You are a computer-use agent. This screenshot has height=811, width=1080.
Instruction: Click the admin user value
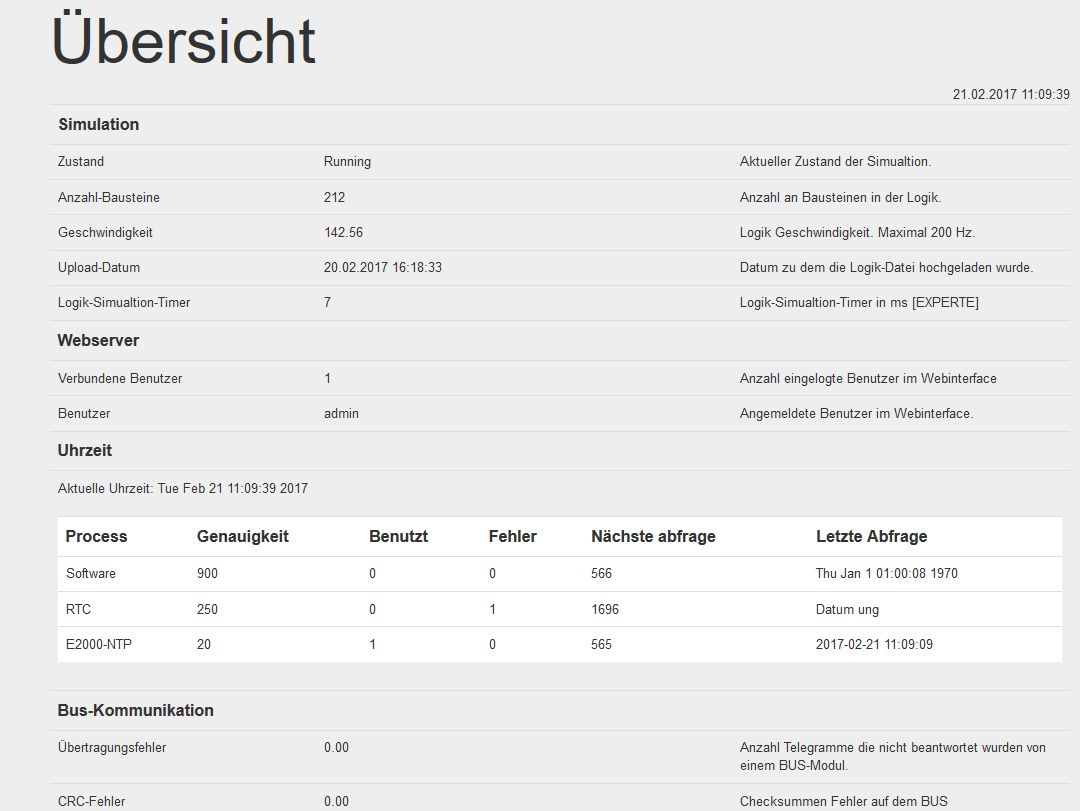click(341, 414)
